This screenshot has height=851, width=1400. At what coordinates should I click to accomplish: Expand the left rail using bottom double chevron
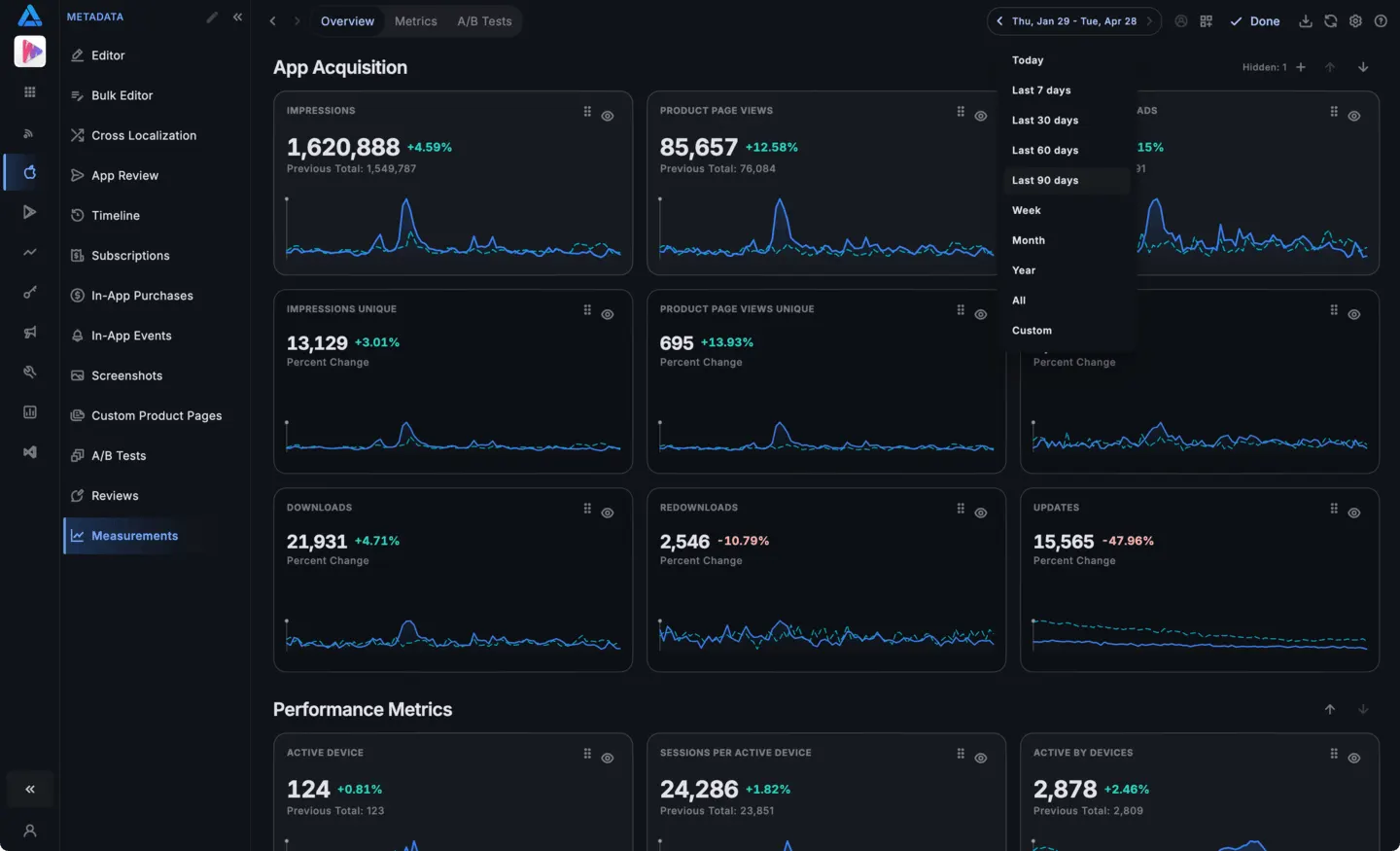pyautogui.click(x=30, y=790)
